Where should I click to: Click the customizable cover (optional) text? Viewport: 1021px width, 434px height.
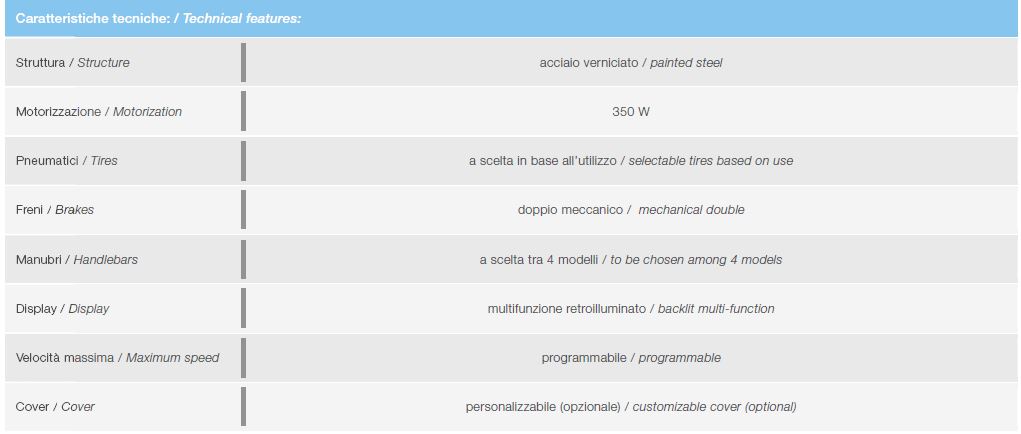point(714,407)
